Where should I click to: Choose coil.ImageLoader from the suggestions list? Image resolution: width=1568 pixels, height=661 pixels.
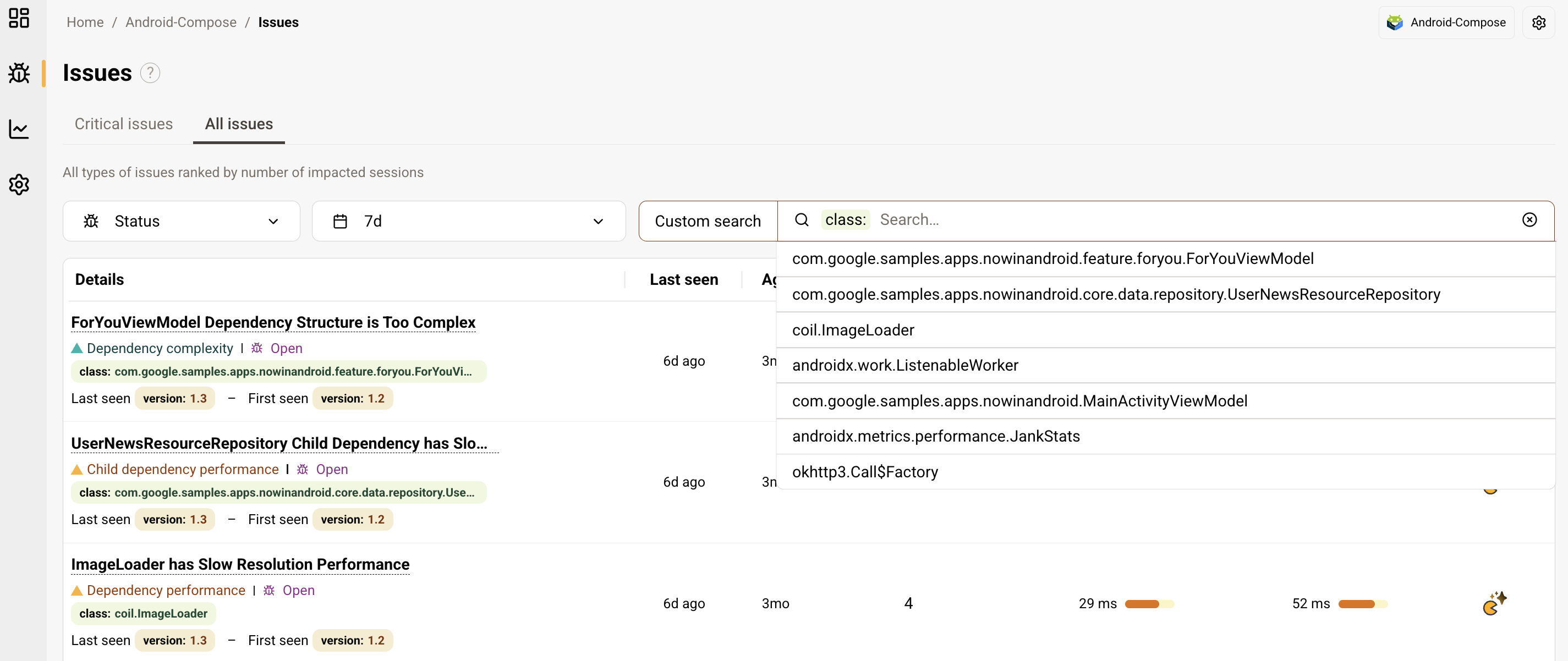point(853,330)
